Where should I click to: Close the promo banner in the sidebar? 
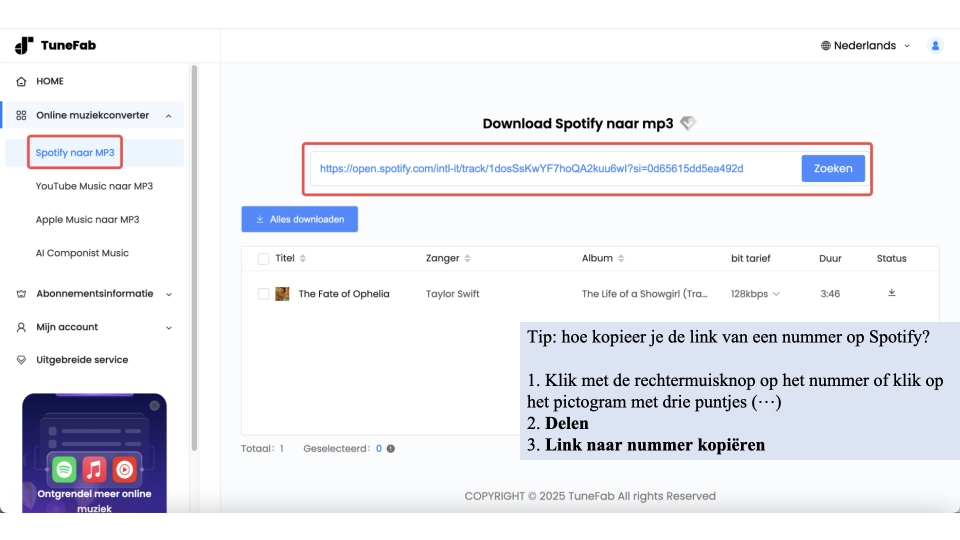(x=155, y=406)
